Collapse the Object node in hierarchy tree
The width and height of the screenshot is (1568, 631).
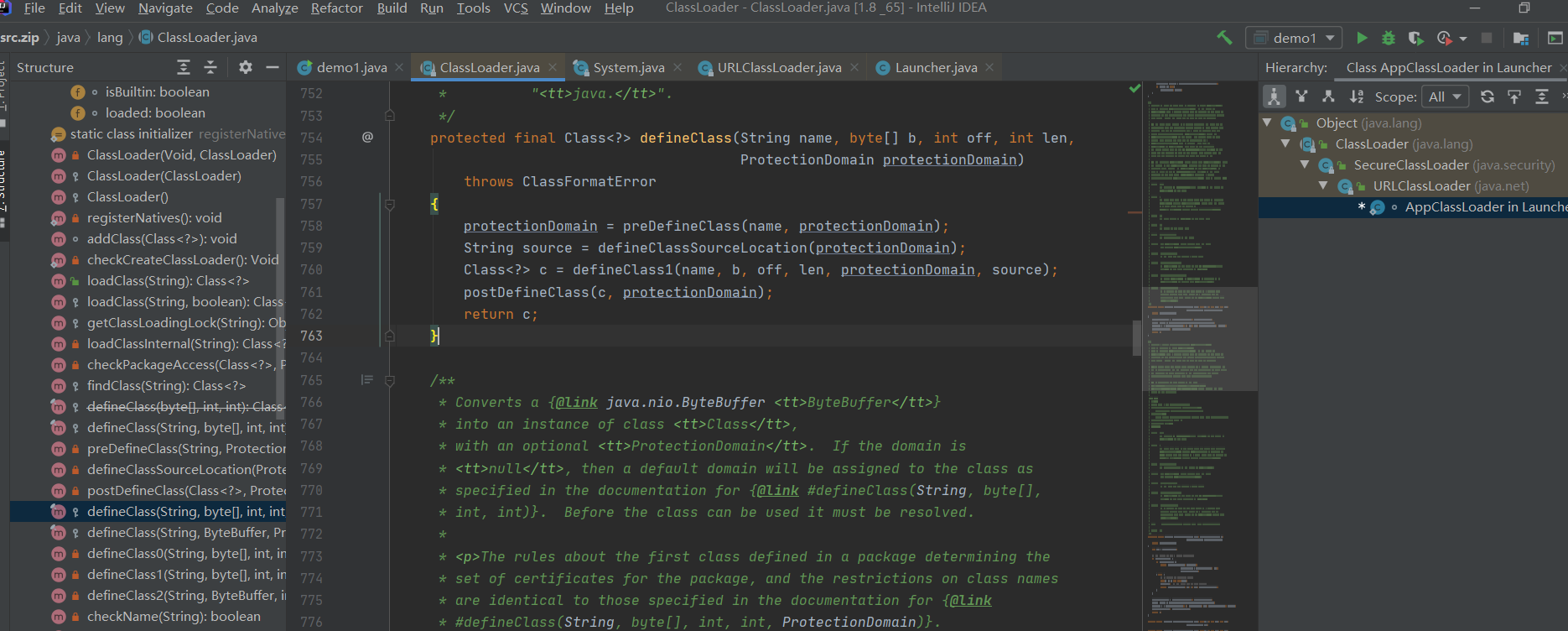[1267, 123]
